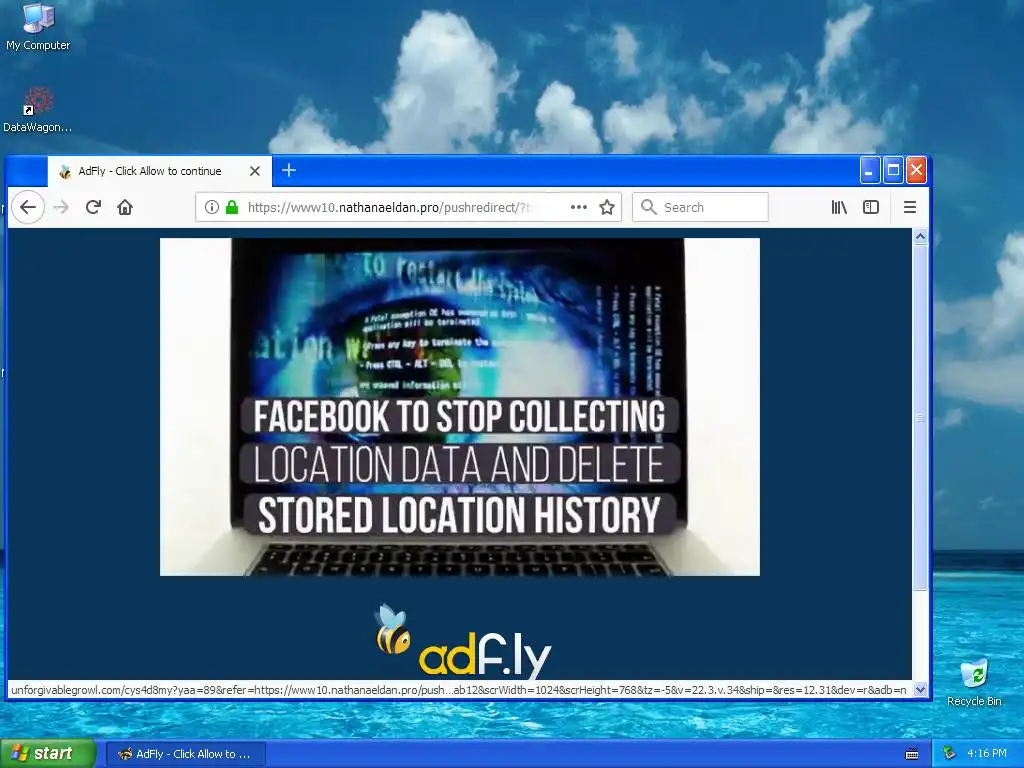Open the page actions three-dots menu

pyautogui.click(x=579, y=207)
